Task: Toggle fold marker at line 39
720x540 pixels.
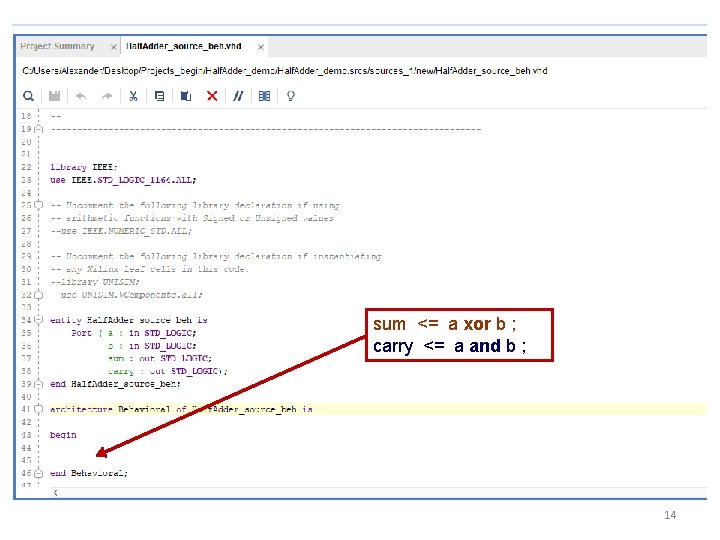Action: point(39,383)
